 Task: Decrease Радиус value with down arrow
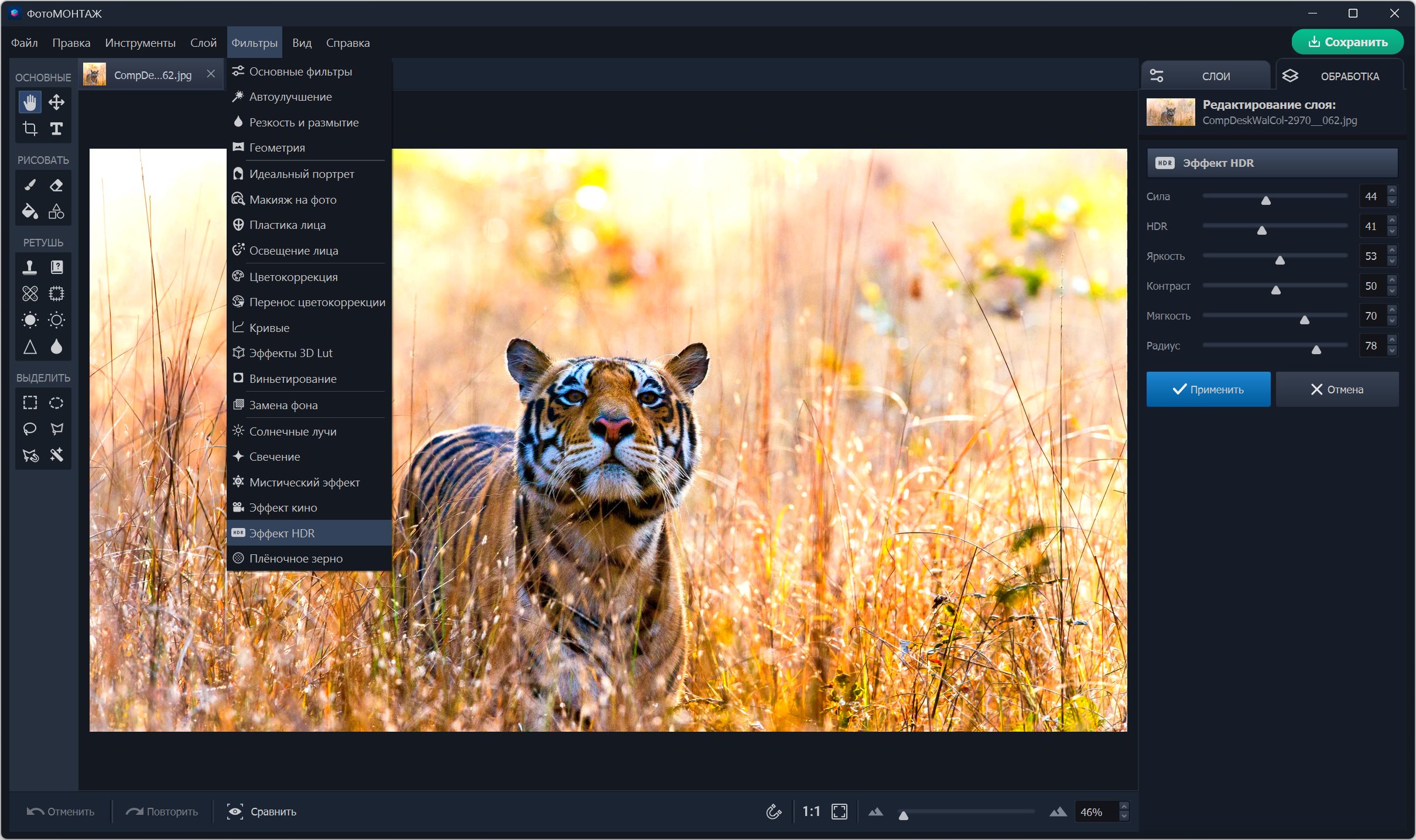tap(1392, 351)
